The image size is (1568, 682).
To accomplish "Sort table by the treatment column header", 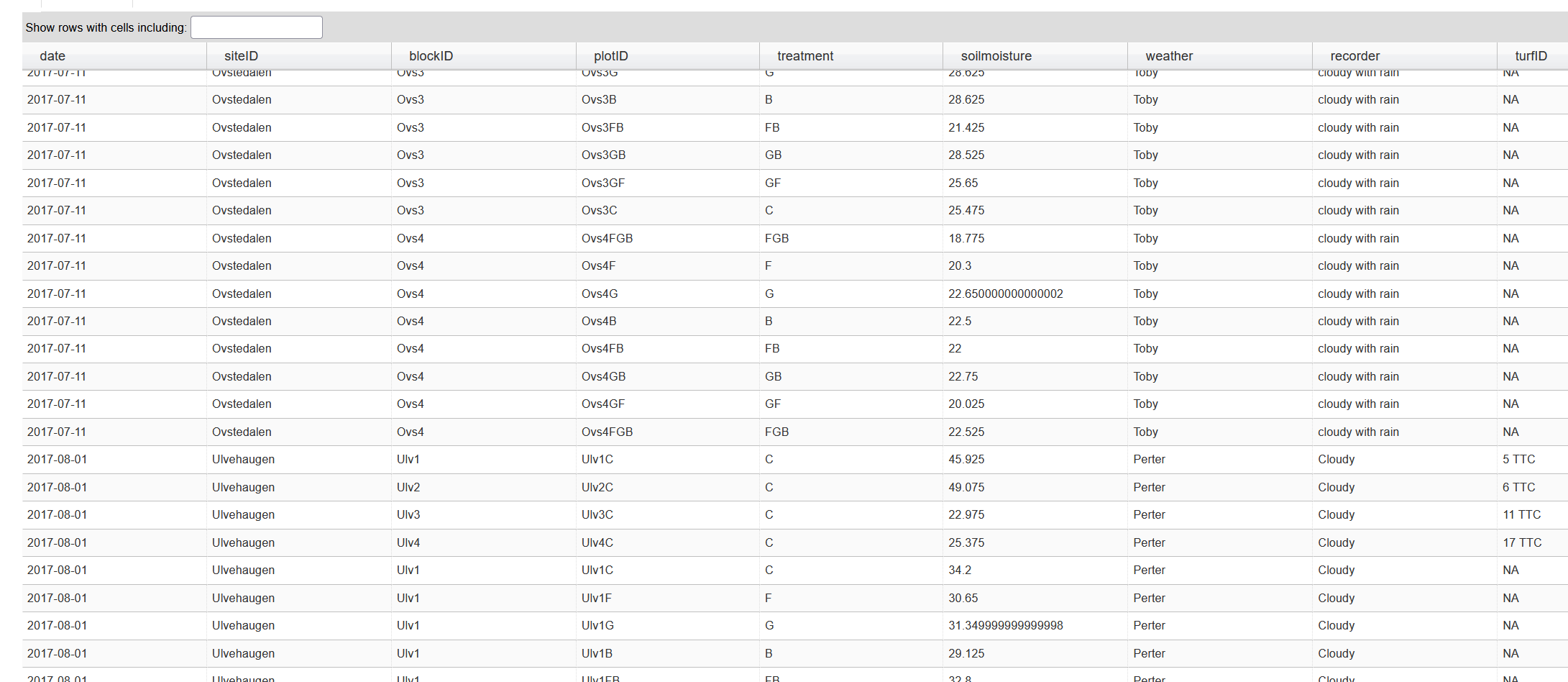I will point(804,55).
